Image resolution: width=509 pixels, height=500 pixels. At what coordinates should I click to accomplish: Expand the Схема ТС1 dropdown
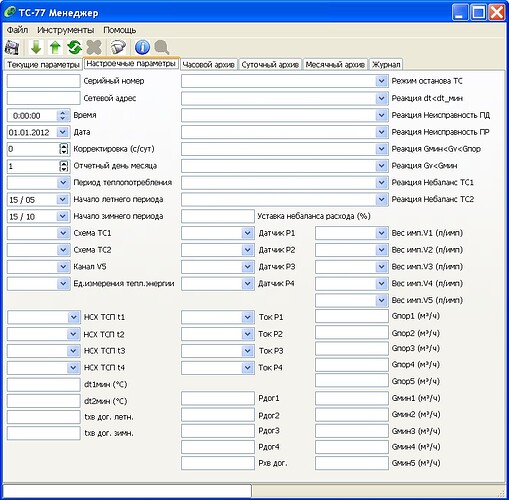click(x=63, y=233)
